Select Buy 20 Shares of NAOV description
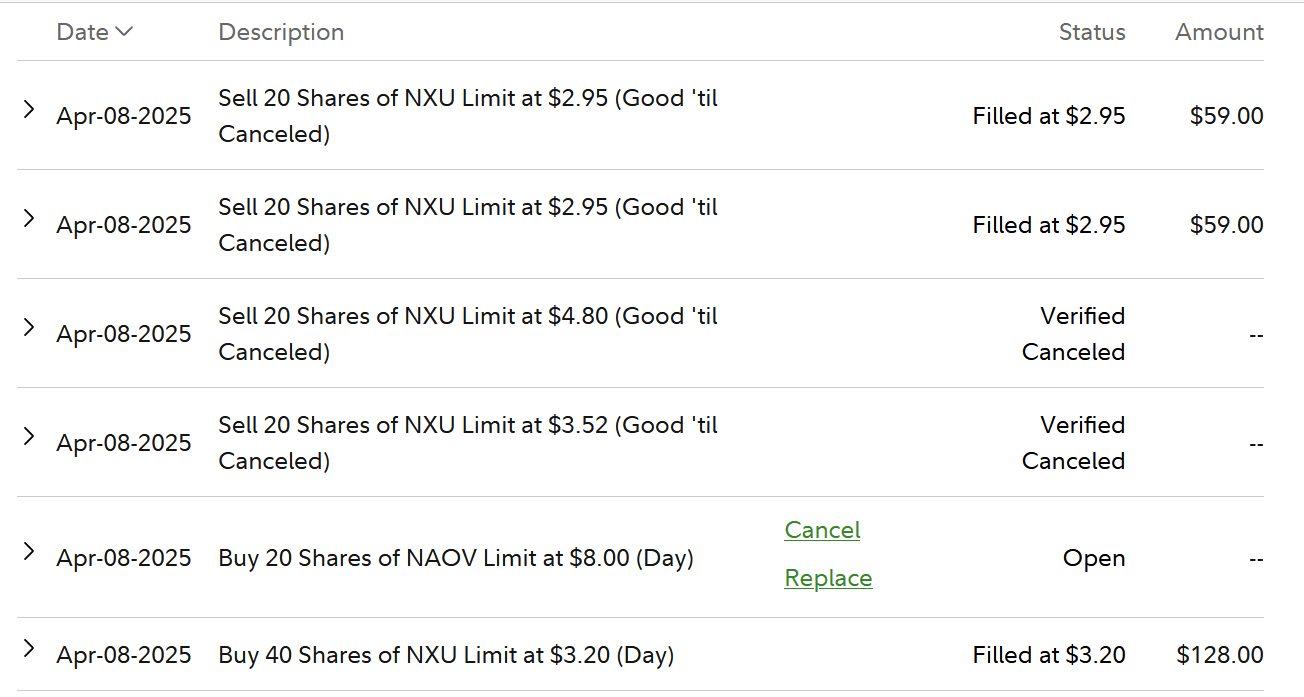 tap(456, 558)
